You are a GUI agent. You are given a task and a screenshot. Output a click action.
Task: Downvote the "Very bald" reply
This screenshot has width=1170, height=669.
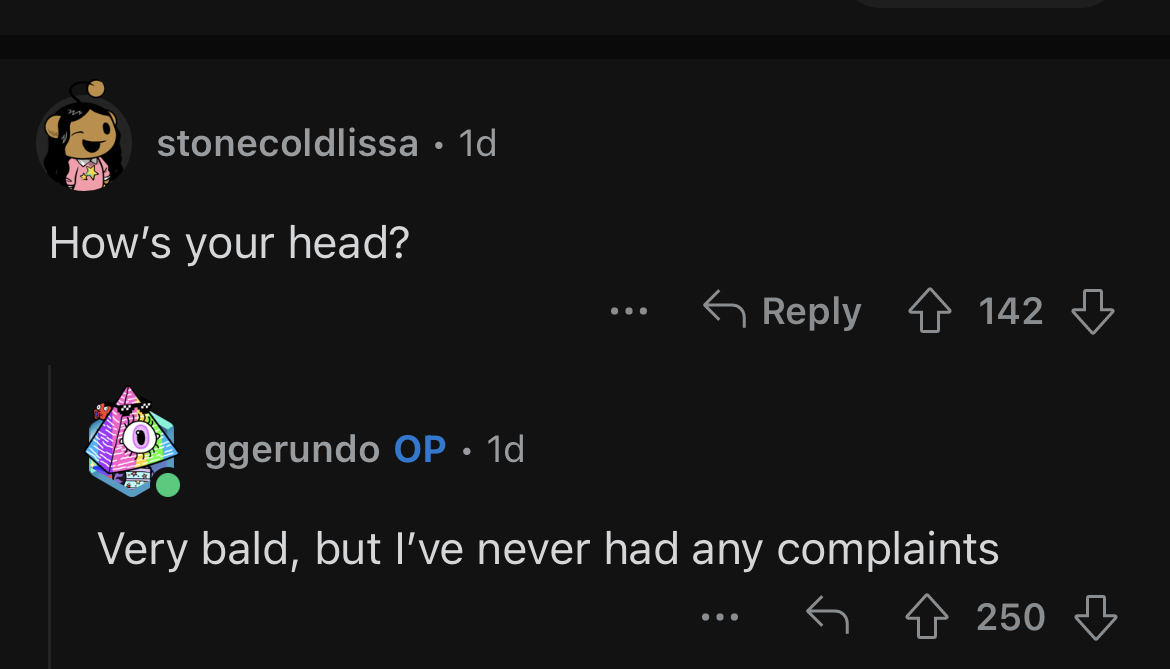1094,618
